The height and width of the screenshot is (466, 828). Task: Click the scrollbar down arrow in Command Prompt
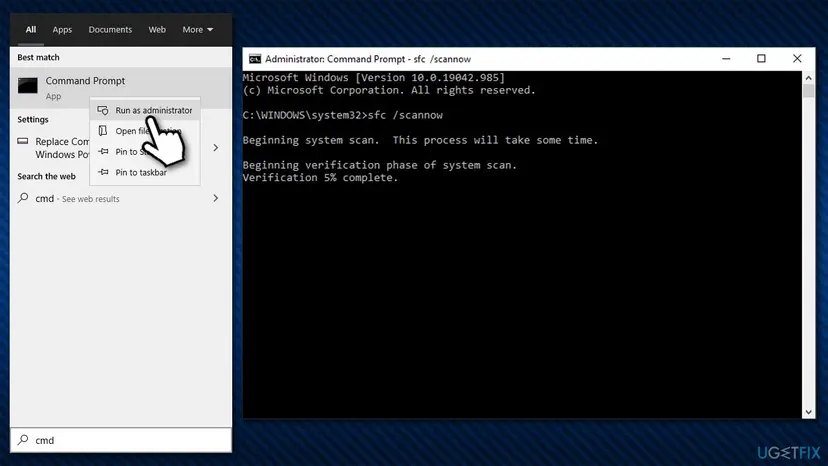[x=808, y=412]
